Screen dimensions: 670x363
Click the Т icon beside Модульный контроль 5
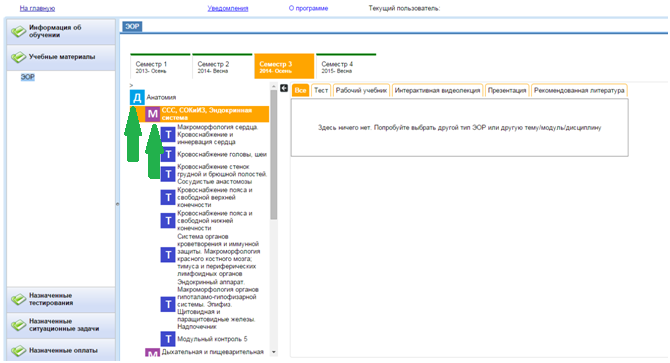pyautogui.click(x=168, y=339)
